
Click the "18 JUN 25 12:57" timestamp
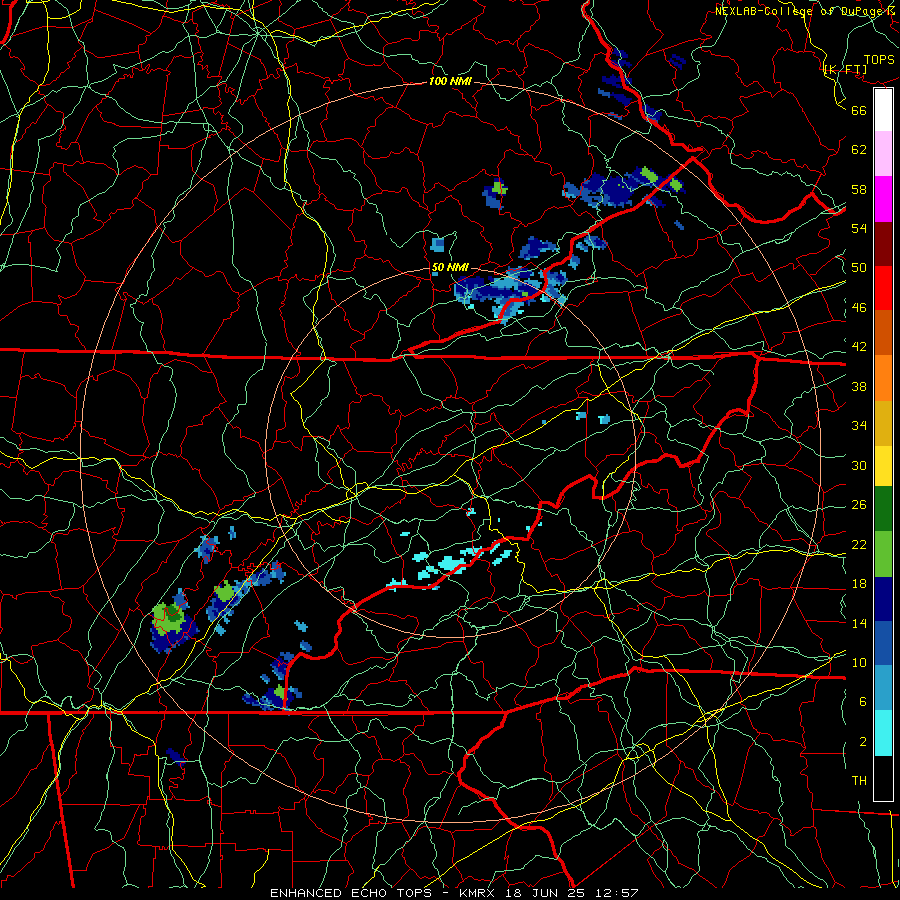(571, 893)
